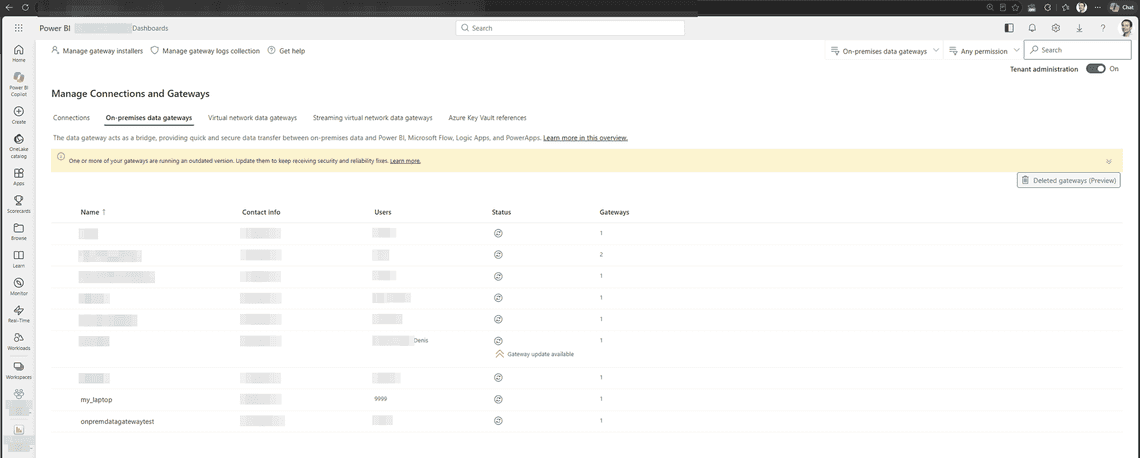Click the Status column header
Viewport: 1140px width, 458px height.
pos(501,212)
